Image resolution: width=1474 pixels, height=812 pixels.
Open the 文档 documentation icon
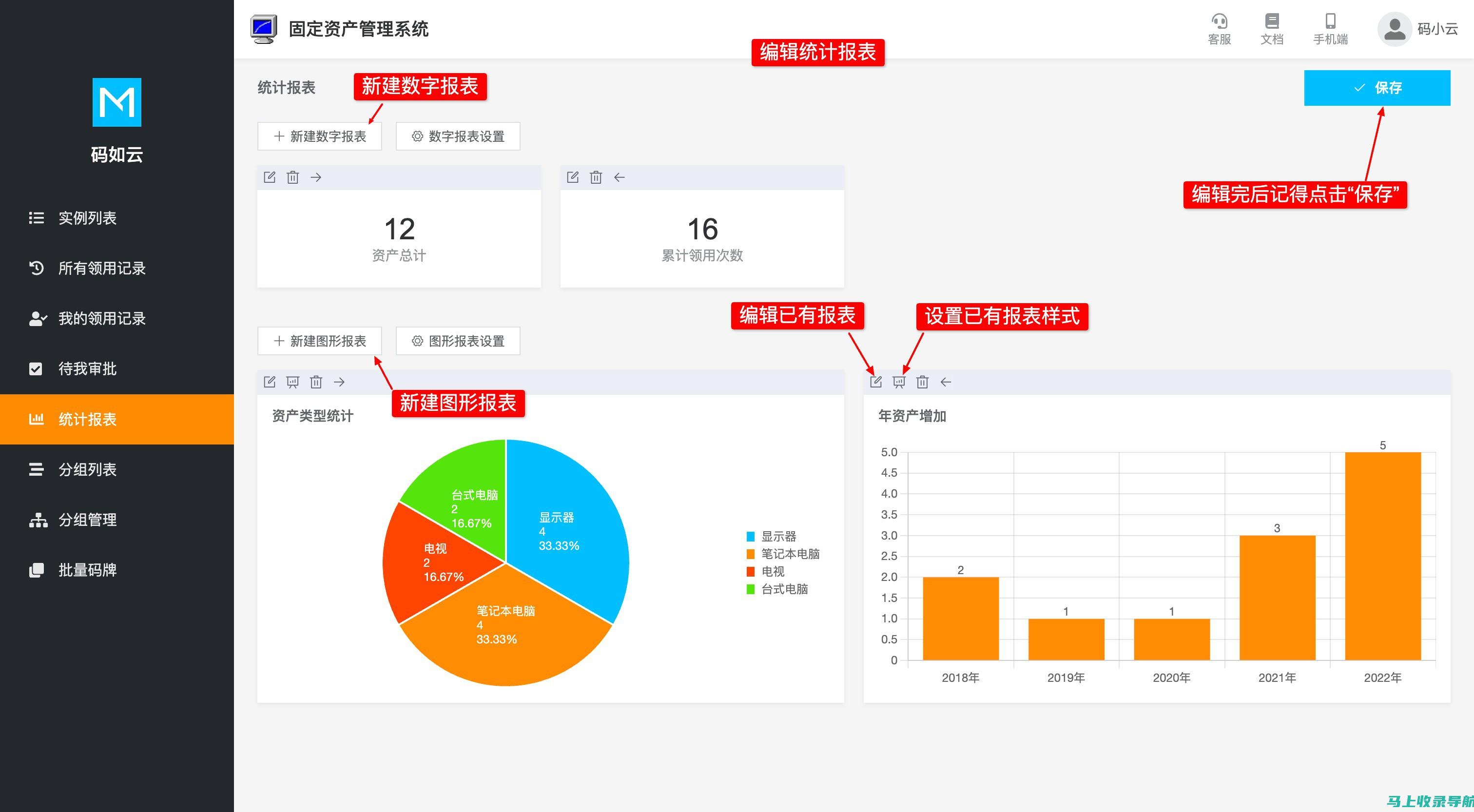pos(1272,29)
